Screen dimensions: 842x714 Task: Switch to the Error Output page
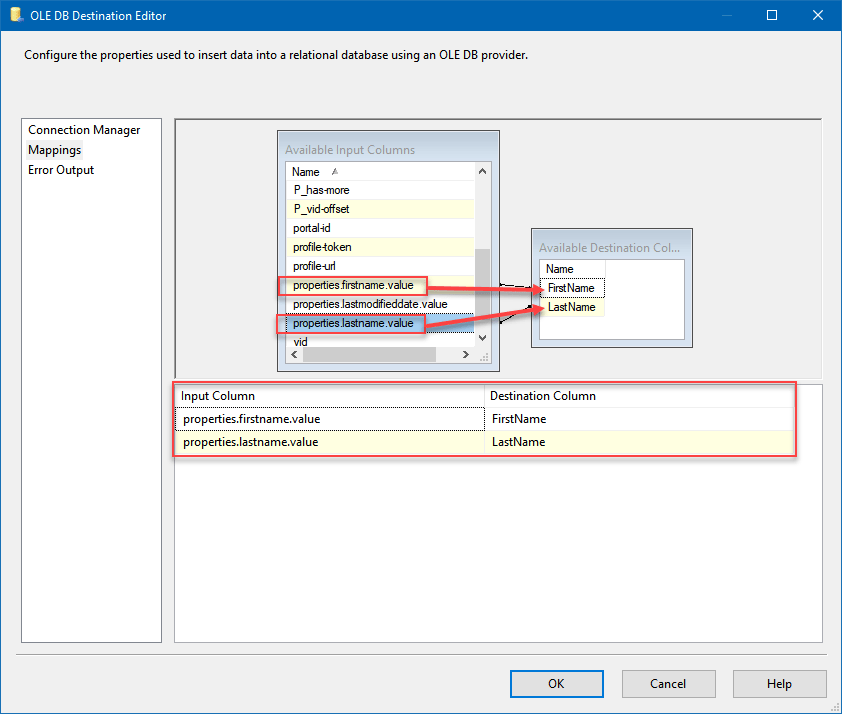(x=59, y=169)
